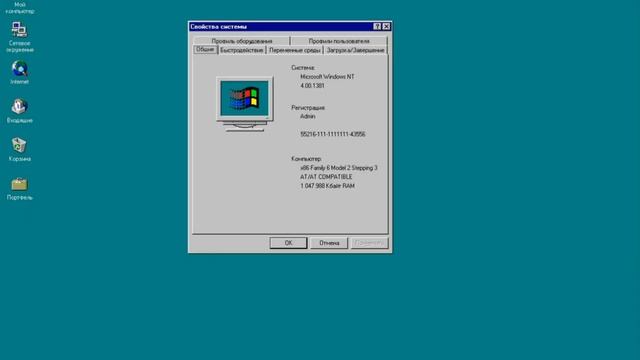Image resolution: width=640 pixels, height=360 pixels.
Task: Click the 'Microsoft Windows NT' text
Action: [327, 77]
